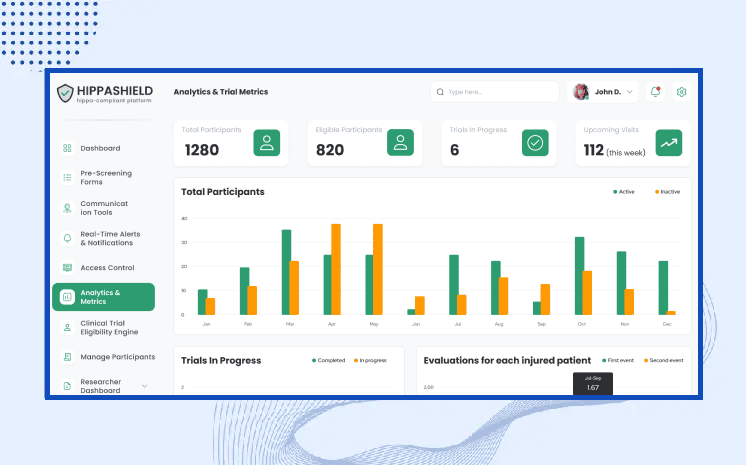Open Pre-Screening Forms menu item
The width and height of the screenshot is (746, 465).
coord(105,177)
